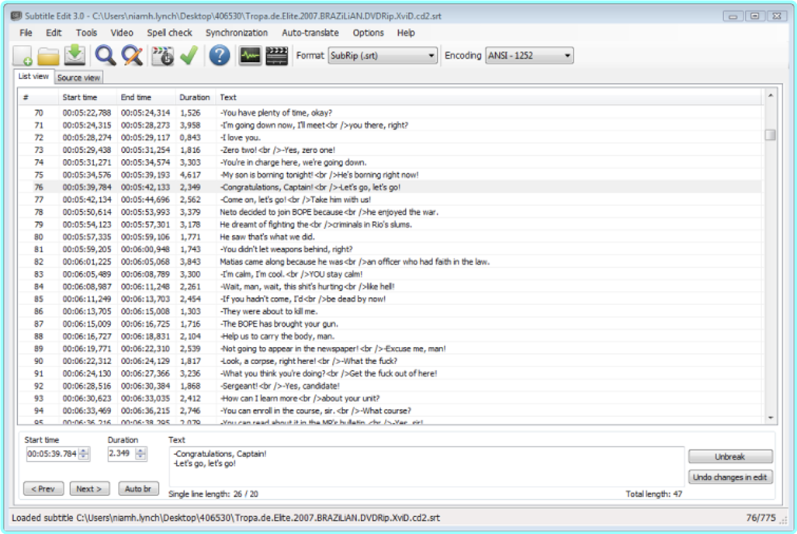
Task: Select the List view tab
Action: click(33, 76)
